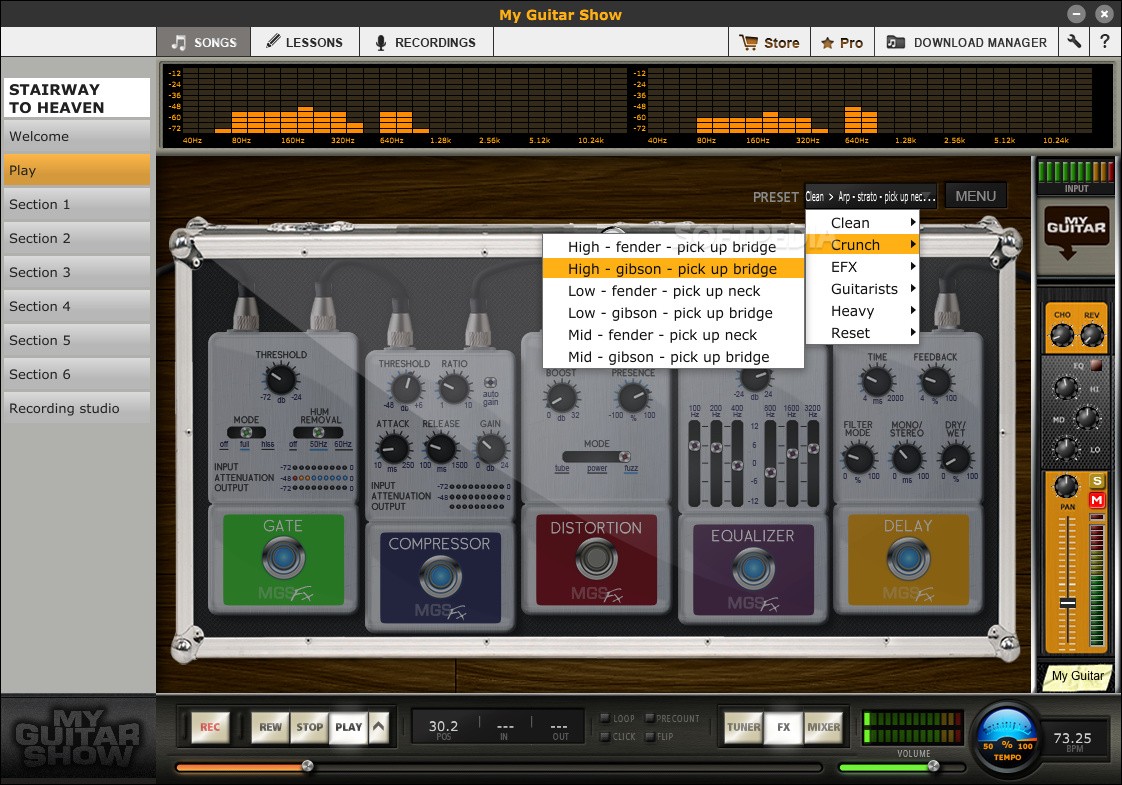Expand the EFX preset submenu
This screenshot has width=1122, height=785.
862,267
